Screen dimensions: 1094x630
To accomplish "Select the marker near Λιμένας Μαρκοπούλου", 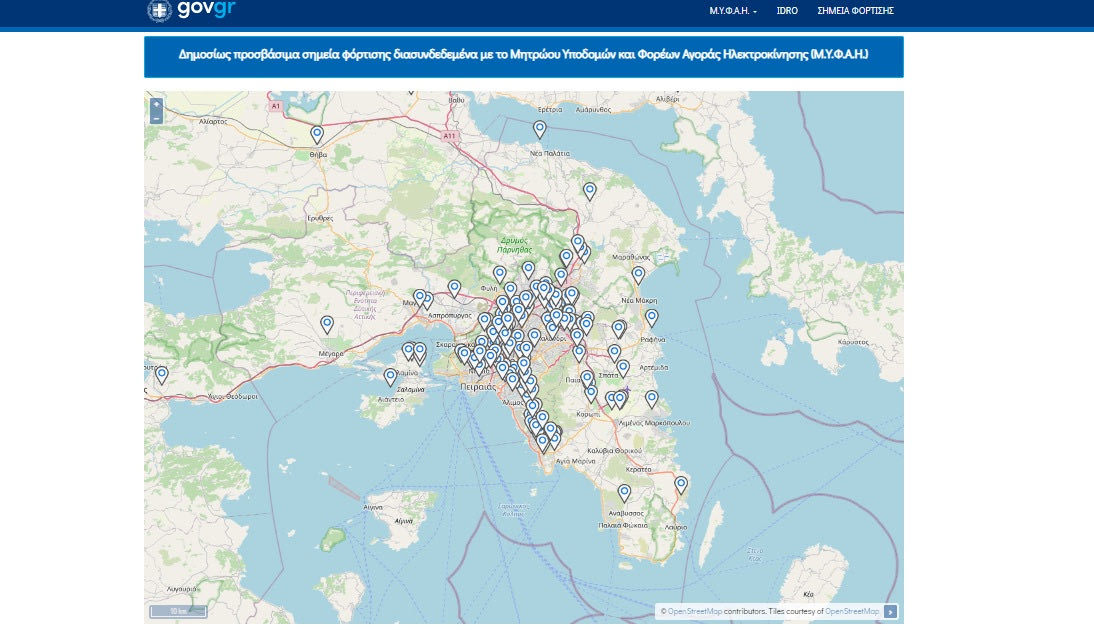I will pos(652,398).
